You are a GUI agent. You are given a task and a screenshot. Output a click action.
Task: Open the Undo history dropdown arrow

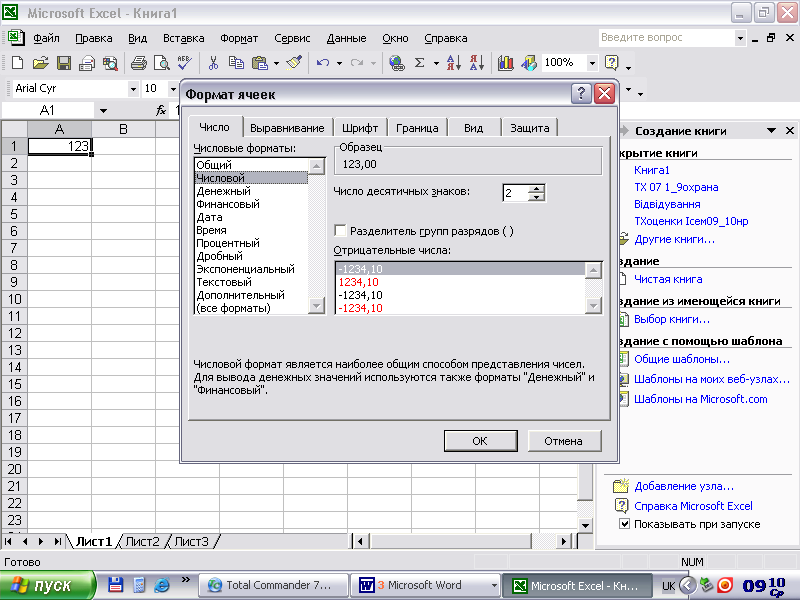coord(339,63)
